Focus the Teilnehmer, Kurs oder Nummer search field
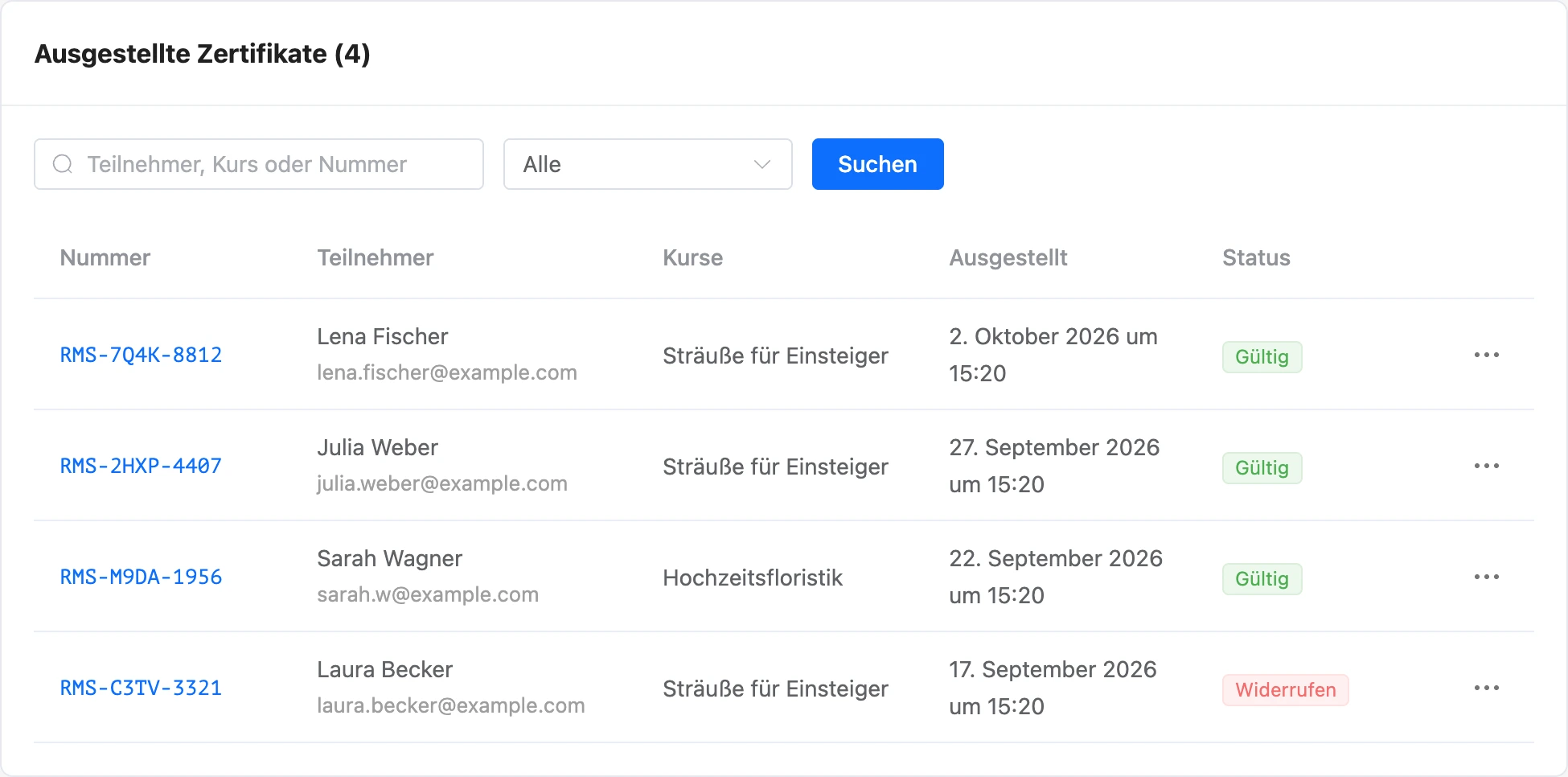This screenshot has width=1568, height=777. point(259,164)
